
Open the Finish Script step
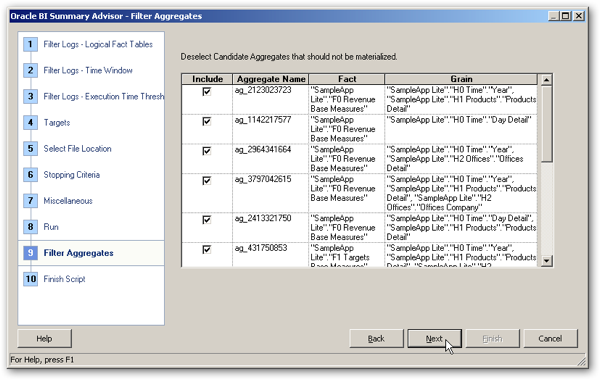tap(64, 279)
